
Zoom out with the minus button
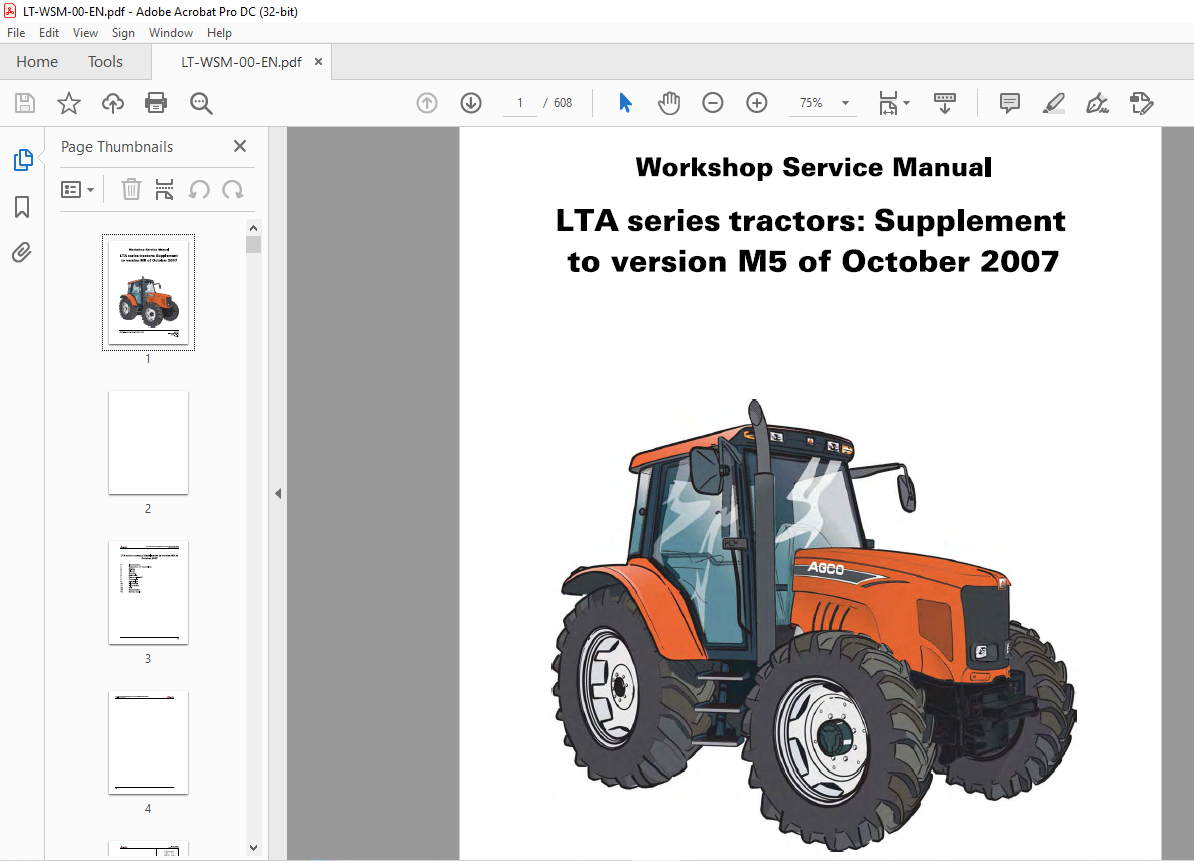pos(713,103)
